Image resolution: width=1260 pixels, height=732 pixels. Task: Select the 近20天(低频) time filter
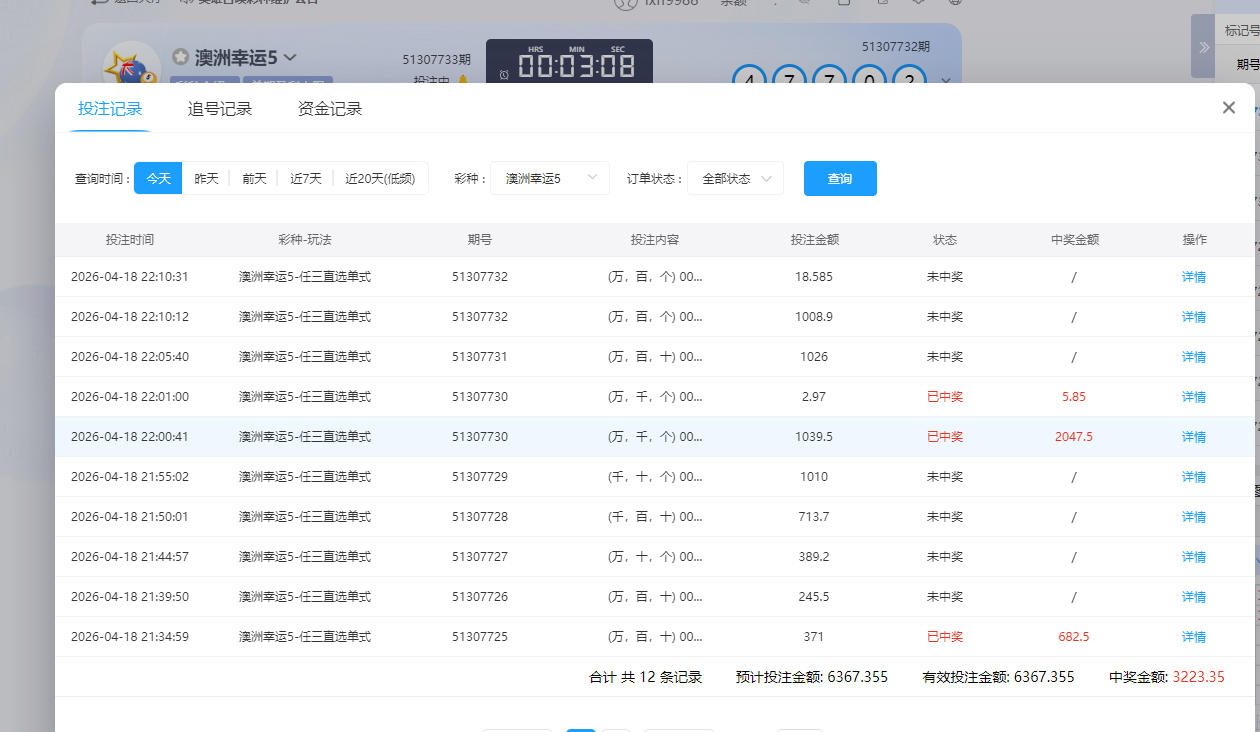pyautogui.click(x=380, y=178)
